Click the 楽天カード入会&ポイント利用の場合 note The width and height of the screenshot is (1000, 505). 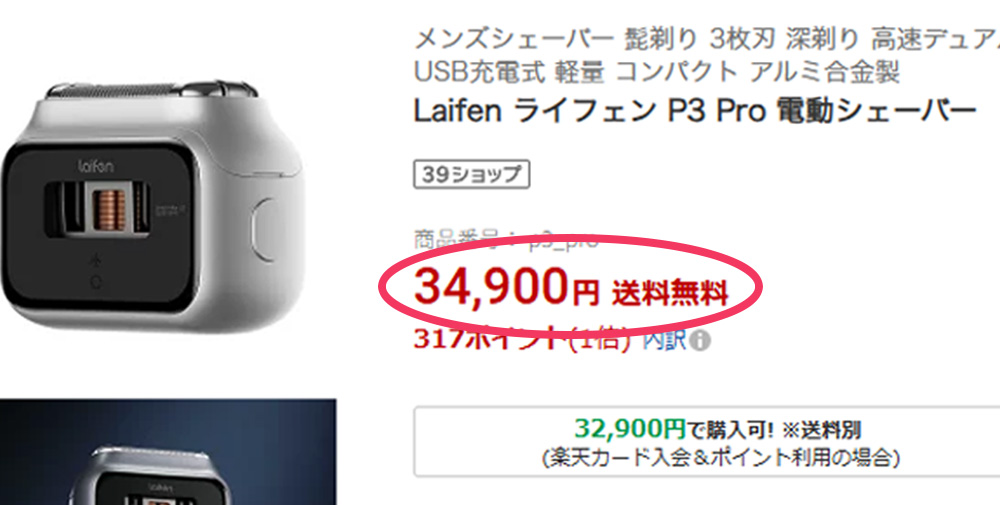(x=721, y=457)
